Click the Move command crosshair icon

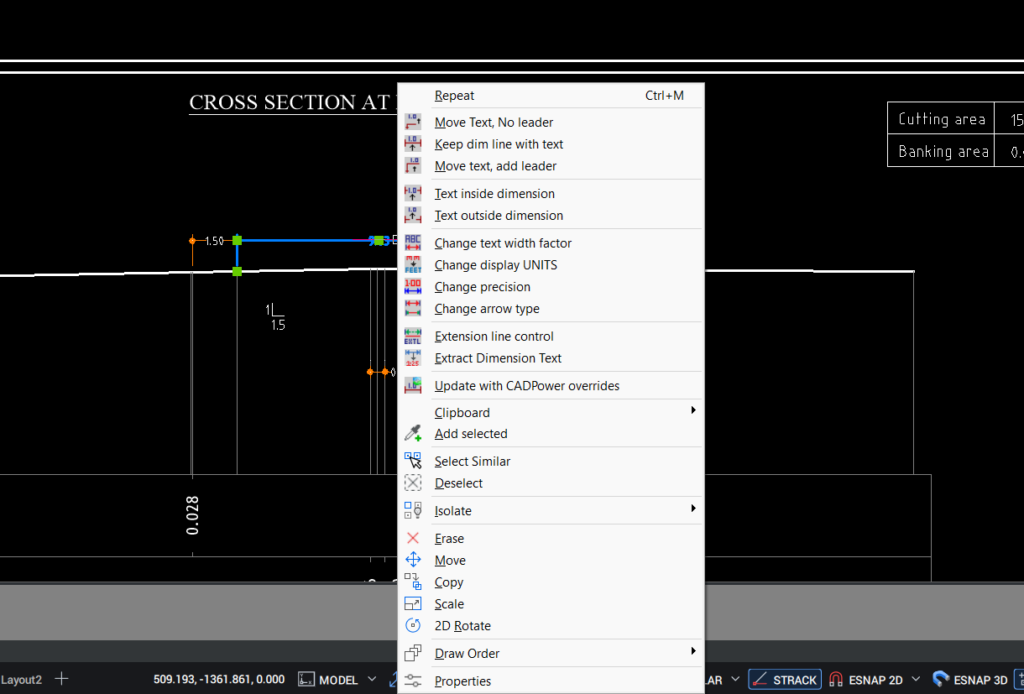(x=413, y=560)
